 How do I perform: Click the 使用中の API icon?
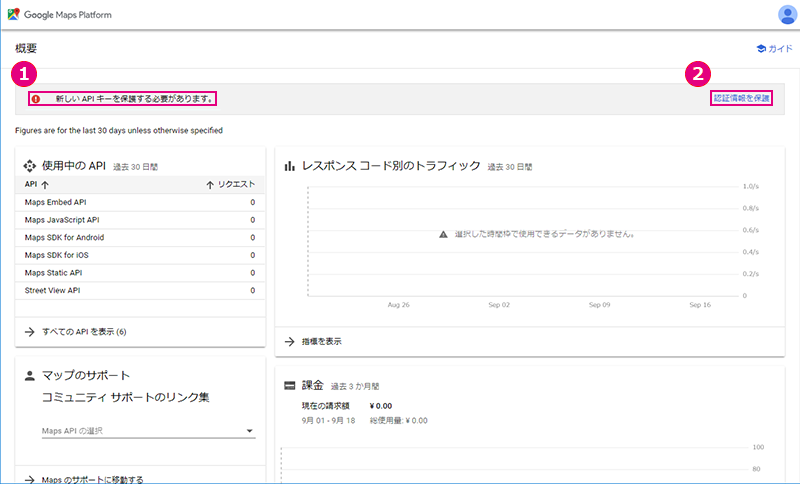[30, 166]
